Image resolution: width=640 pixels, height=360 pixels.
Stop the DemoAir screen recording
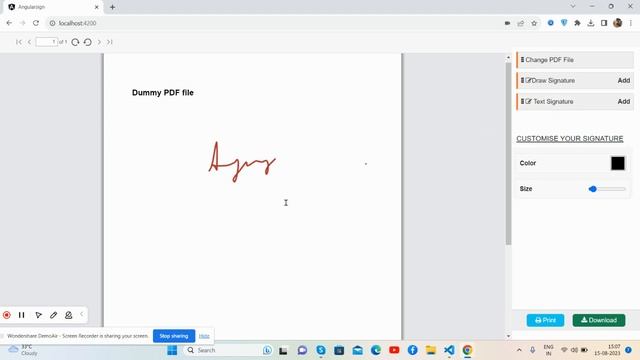[7, 315]
